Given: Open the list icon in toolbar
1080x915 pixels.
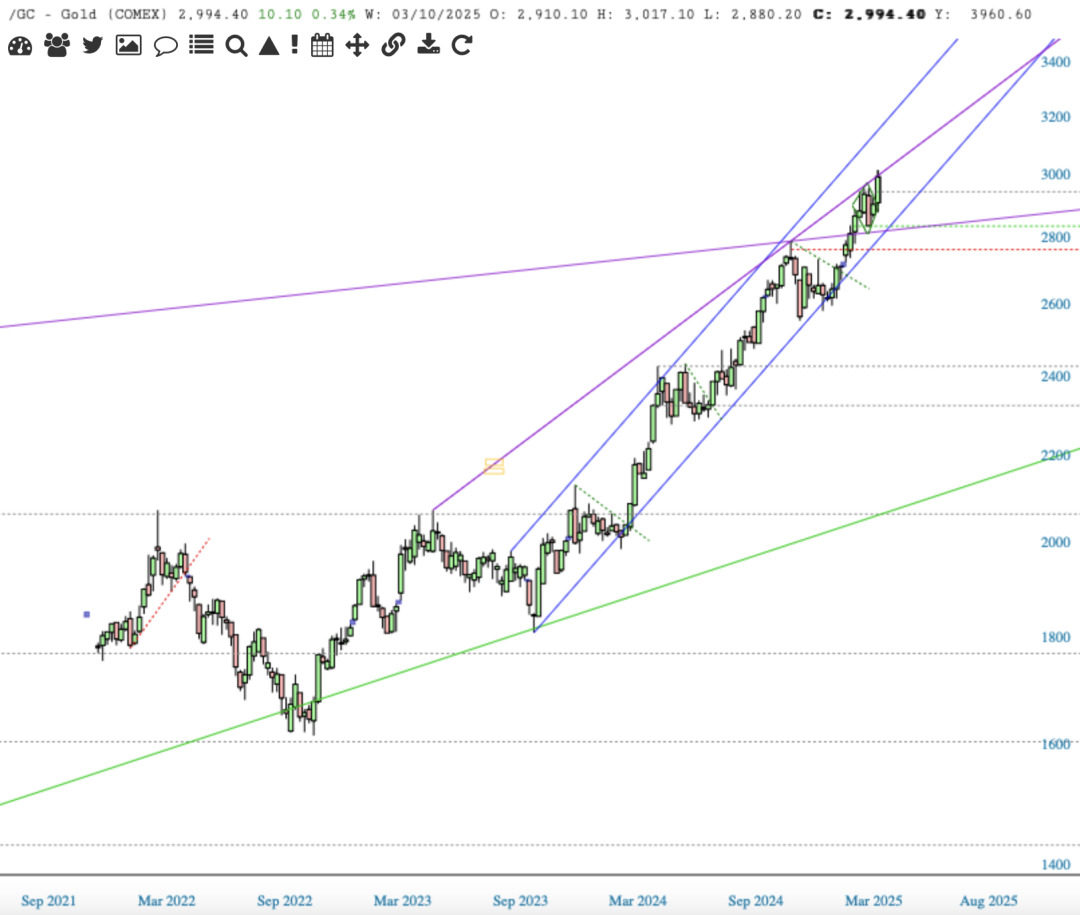Looking at the screenshot, I should point(201,45).
